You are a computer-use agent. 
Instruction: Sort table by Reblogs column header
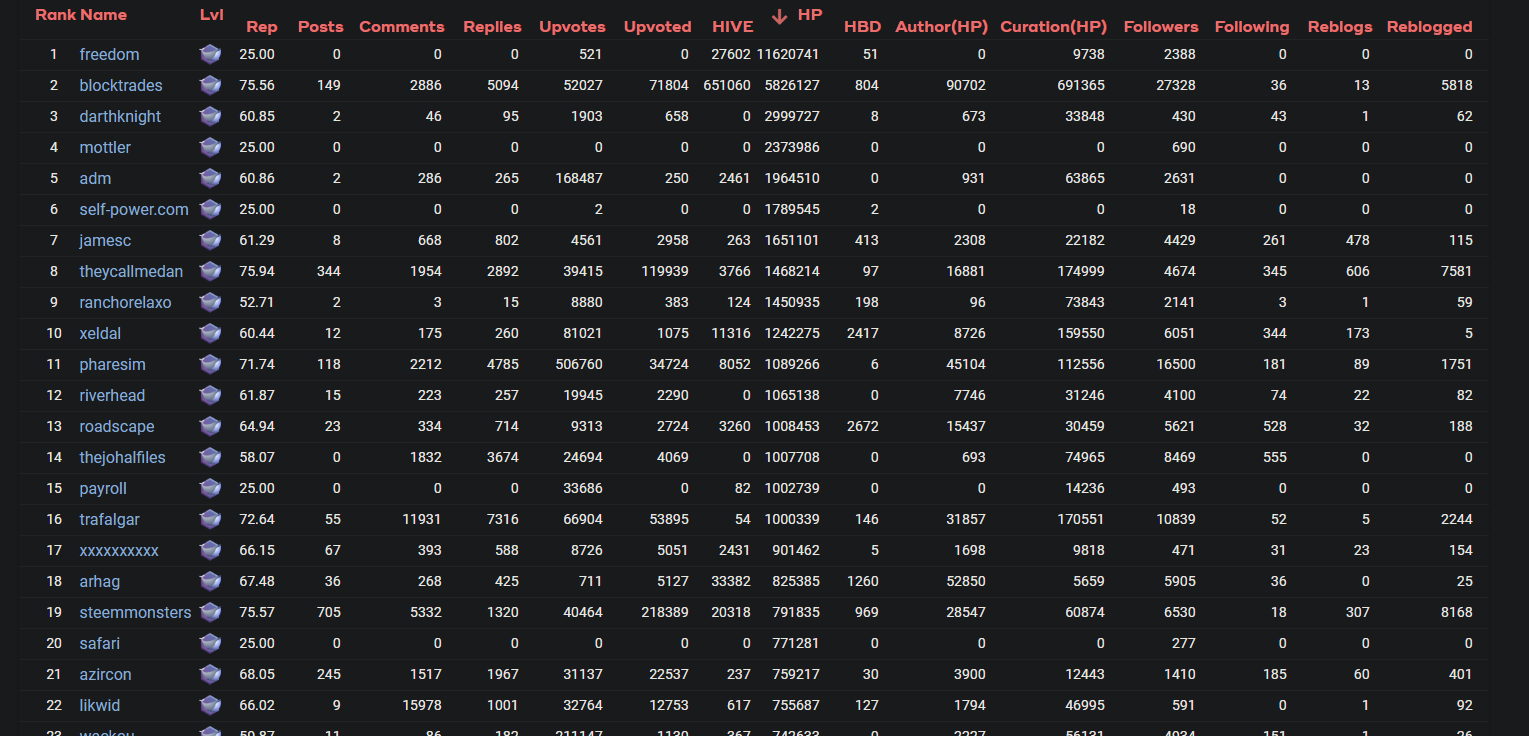[x=1339, y=27]
